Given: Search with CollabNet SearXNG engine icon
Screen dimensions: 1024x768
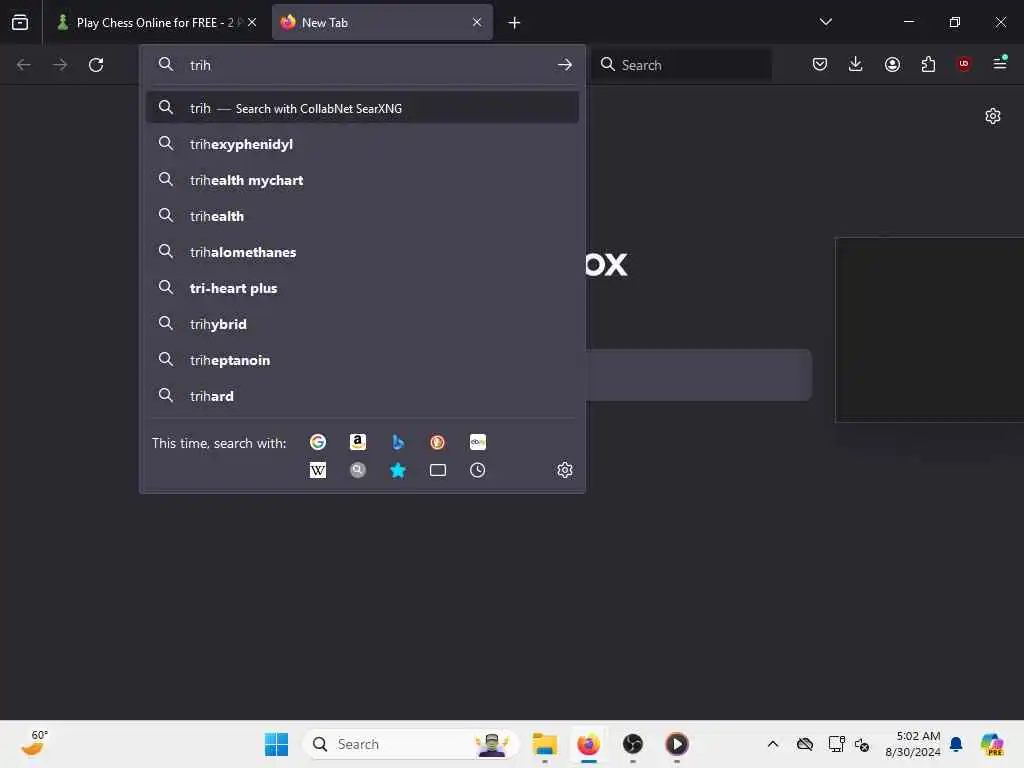Looking at the screenshot, I should 357,470.
